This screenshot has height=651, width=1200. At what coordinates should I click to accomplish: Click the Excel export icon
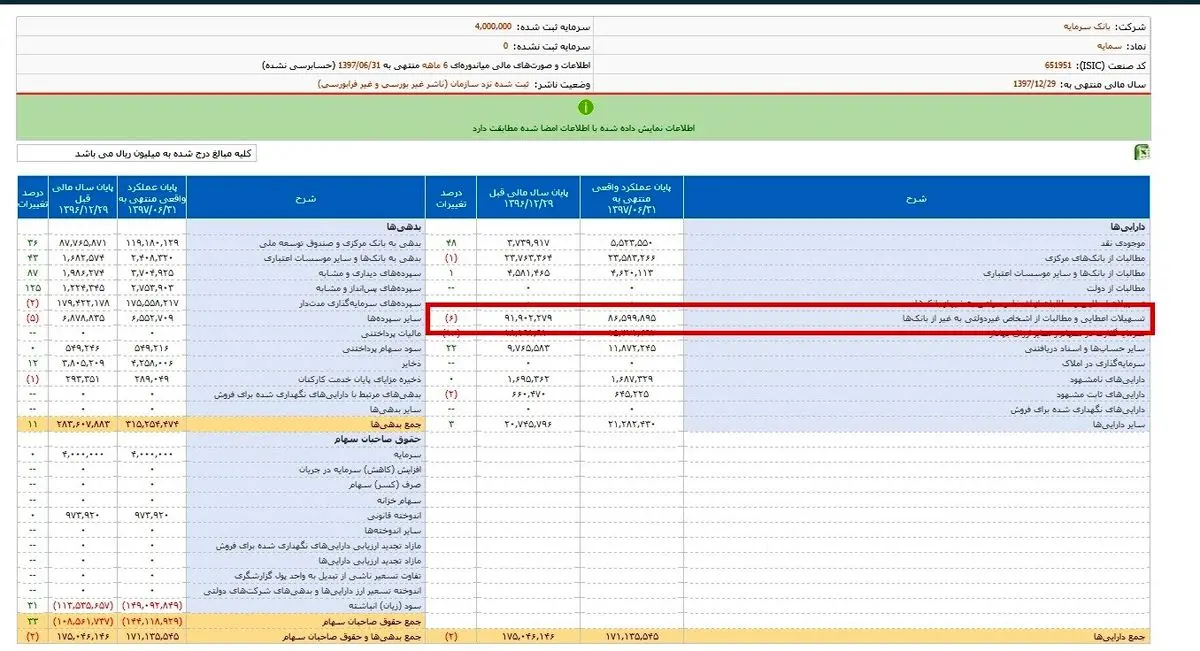pyautogui.click(x=1141, y=153)
